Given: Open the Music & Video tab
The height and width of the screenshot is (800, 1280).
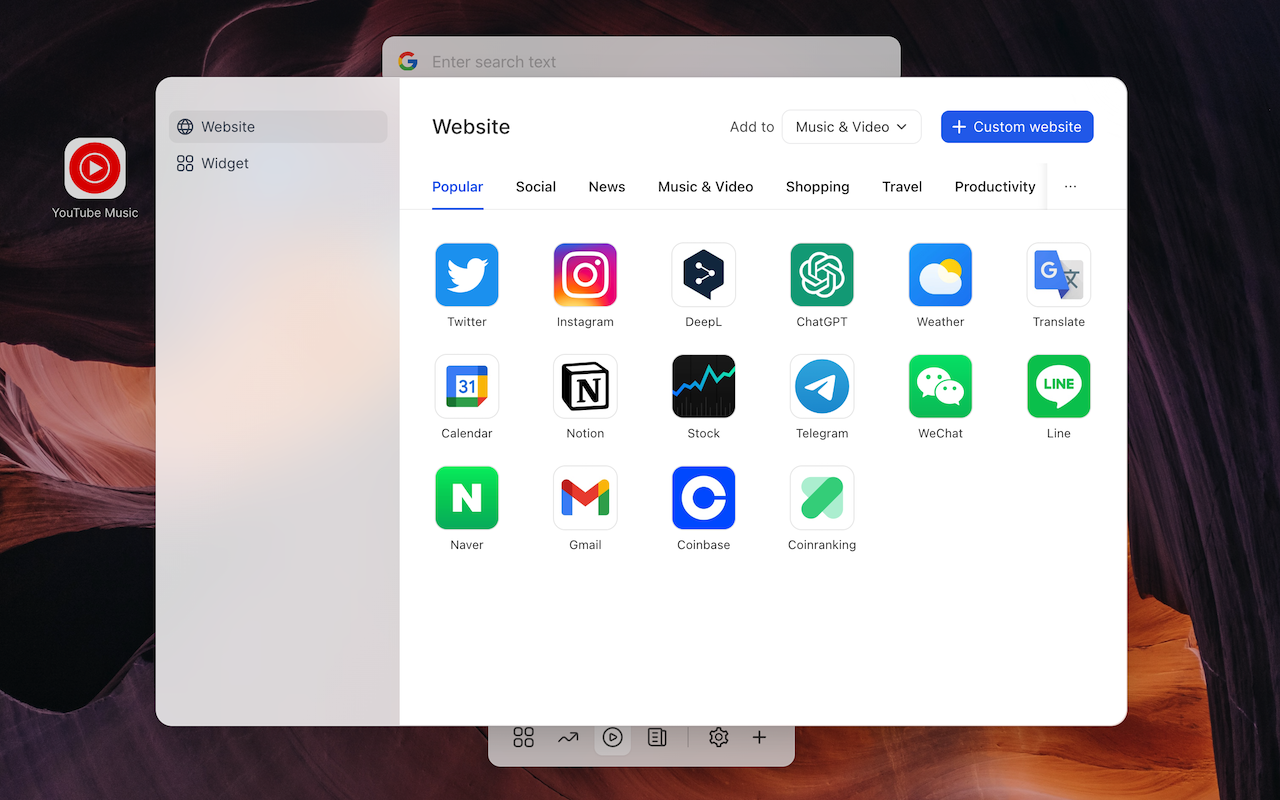Looking at the screenshot, I should [706, 187].
